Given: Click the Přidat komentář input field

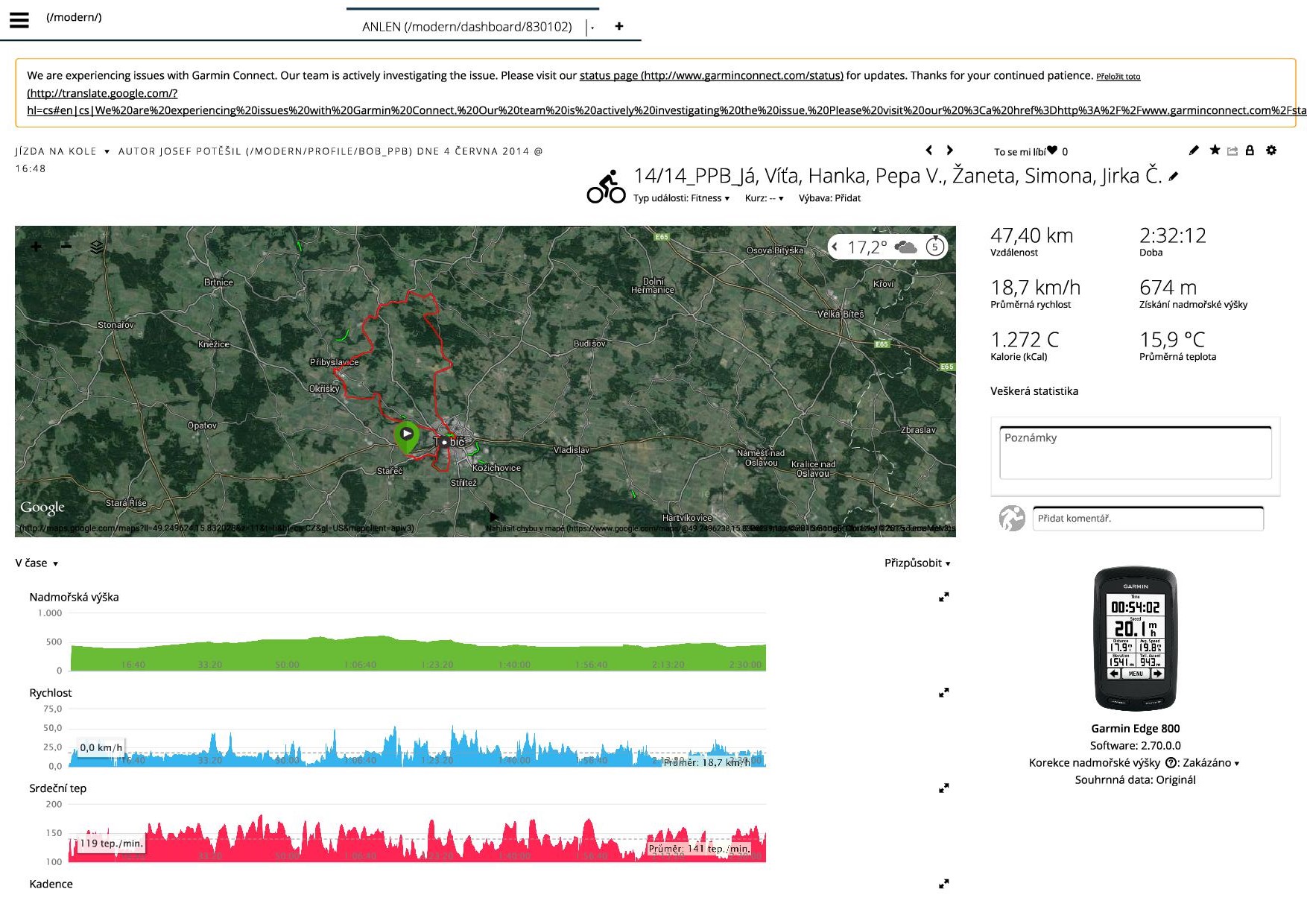Looking at the screenshot, I should pos(1148,519).
